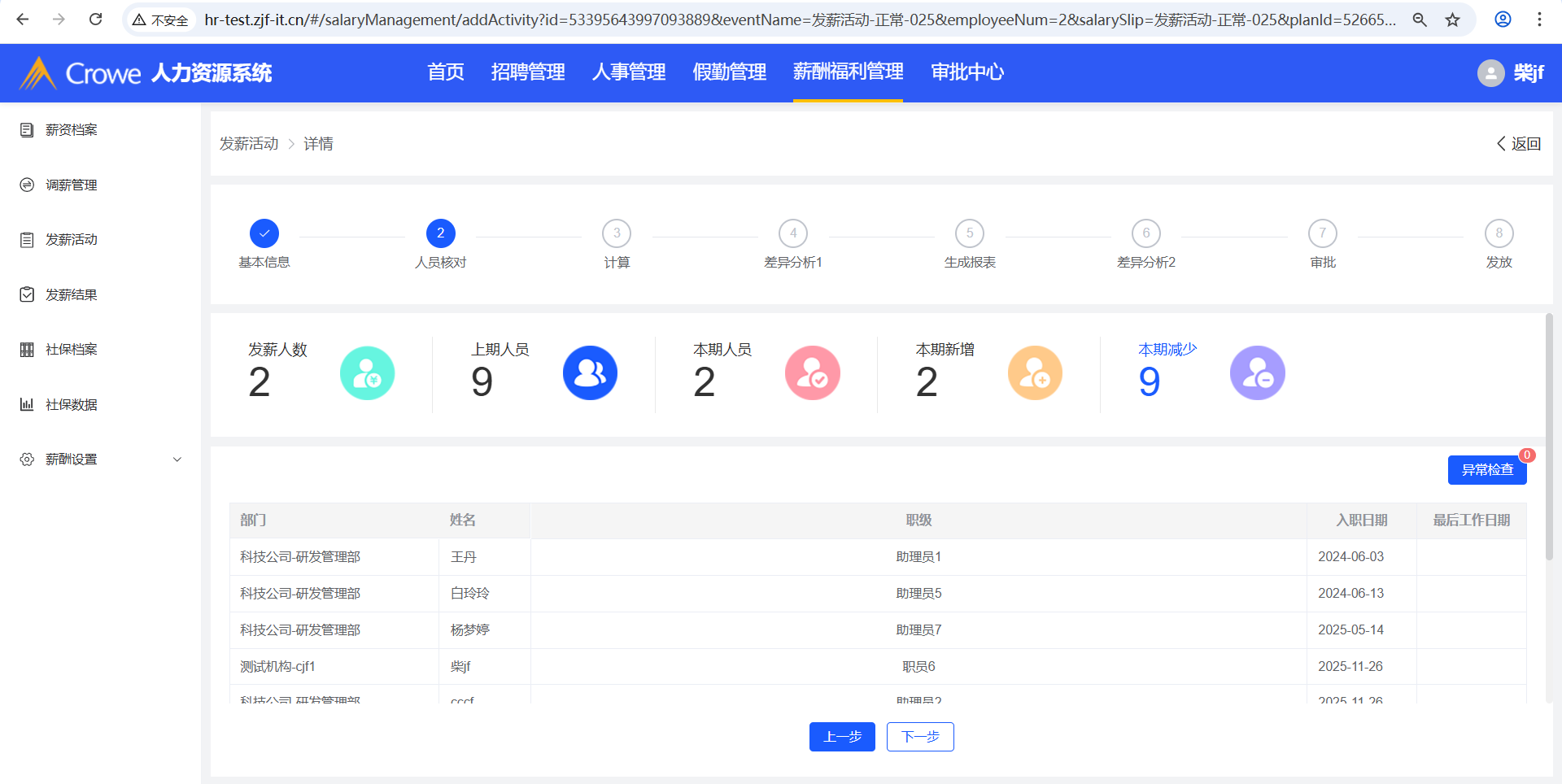Go to the next step with 下一步
This screenshot has width=1562, height=784.
pyautogui.click(x=919, y=737)
